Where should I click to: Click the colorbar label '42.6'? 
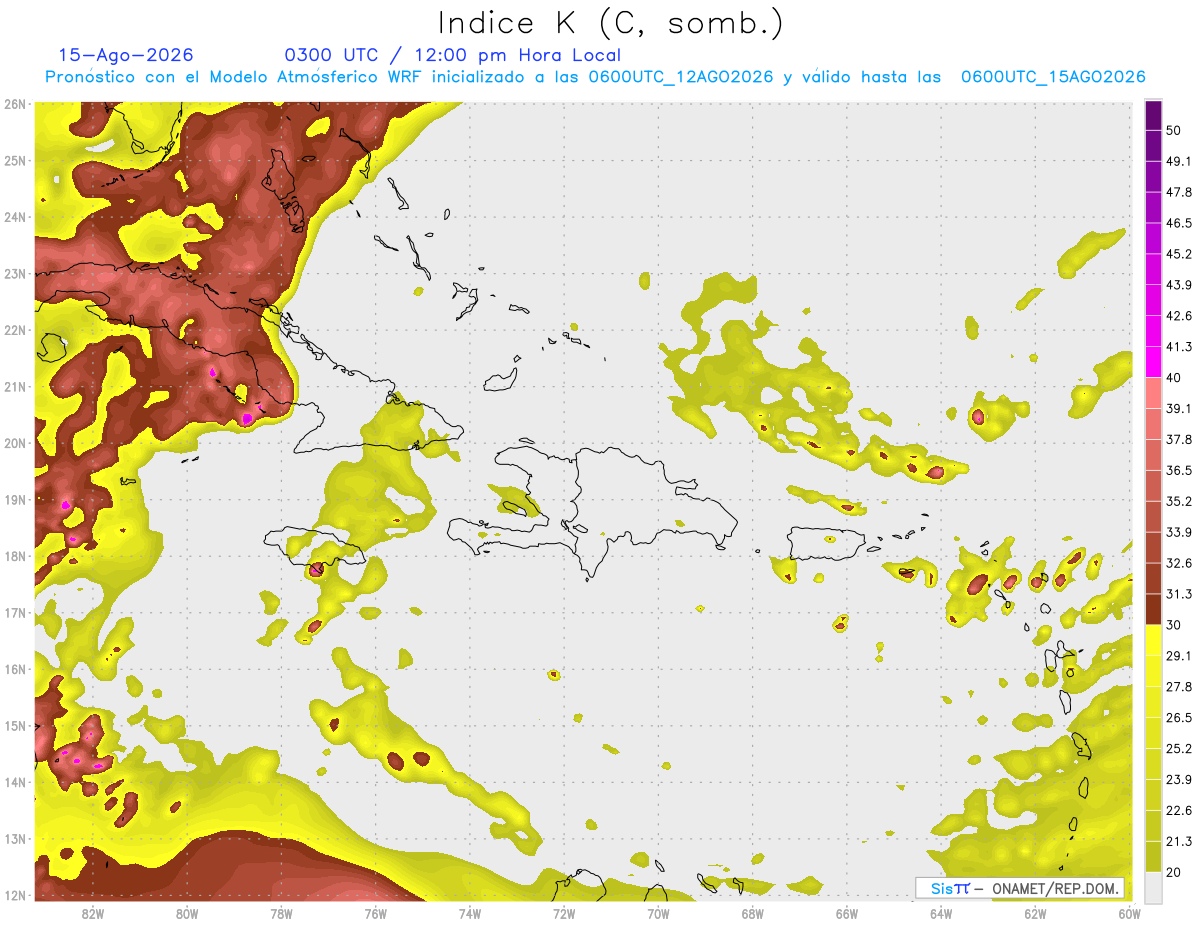click(x=1178, y=316)
